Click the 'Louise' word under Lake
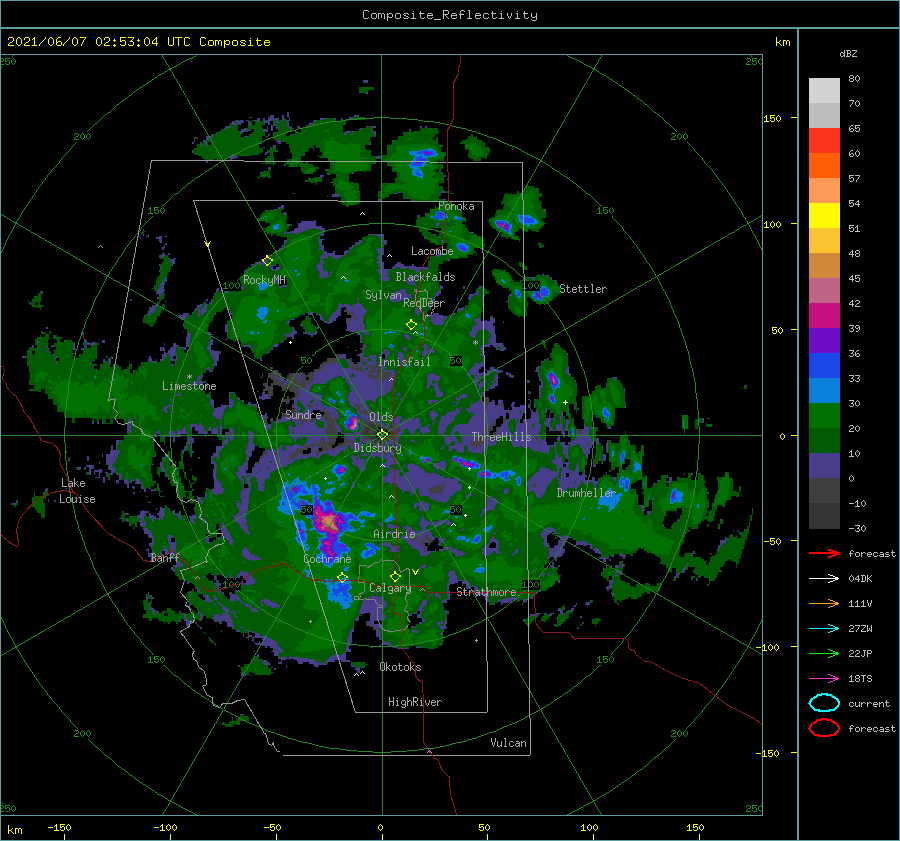The width and height of the screenshot is (900, 841). click(77, 499)
